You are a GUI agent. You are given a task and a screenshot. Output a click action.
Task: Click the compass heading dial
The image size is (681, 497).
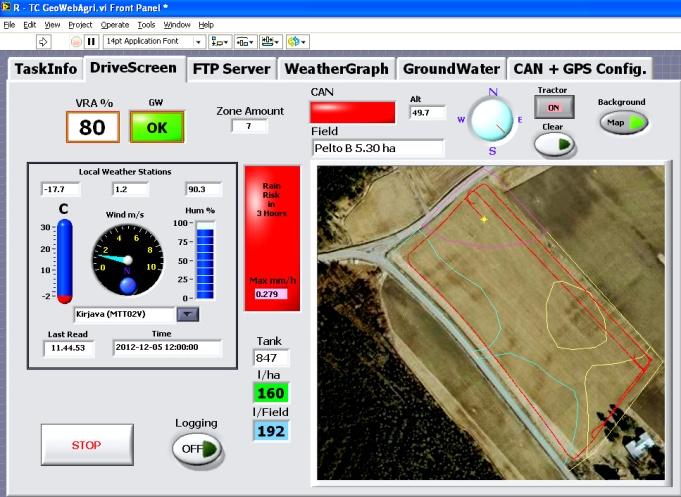point(492,120)
